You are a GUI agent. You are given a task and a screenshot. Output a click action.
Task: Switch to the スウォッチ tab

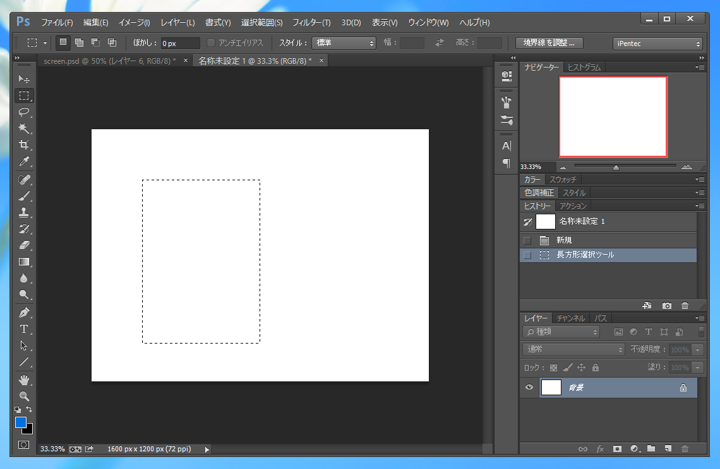pos(563,180)
